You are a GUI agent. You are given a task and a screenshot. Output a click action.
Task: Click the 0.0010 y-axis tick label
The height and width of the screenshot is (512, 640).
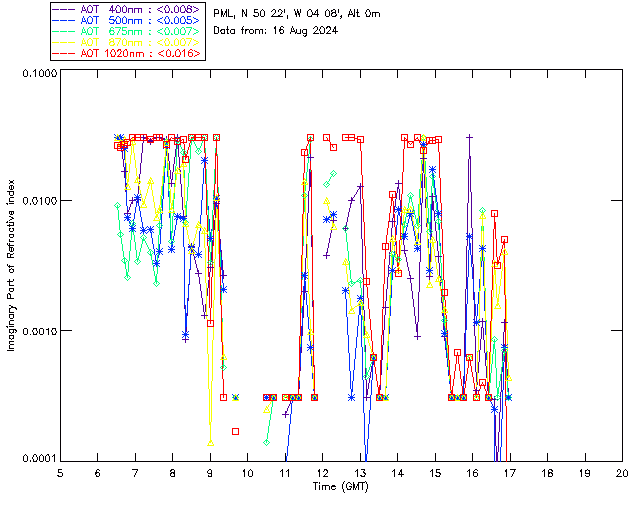(x=39, y=331)
